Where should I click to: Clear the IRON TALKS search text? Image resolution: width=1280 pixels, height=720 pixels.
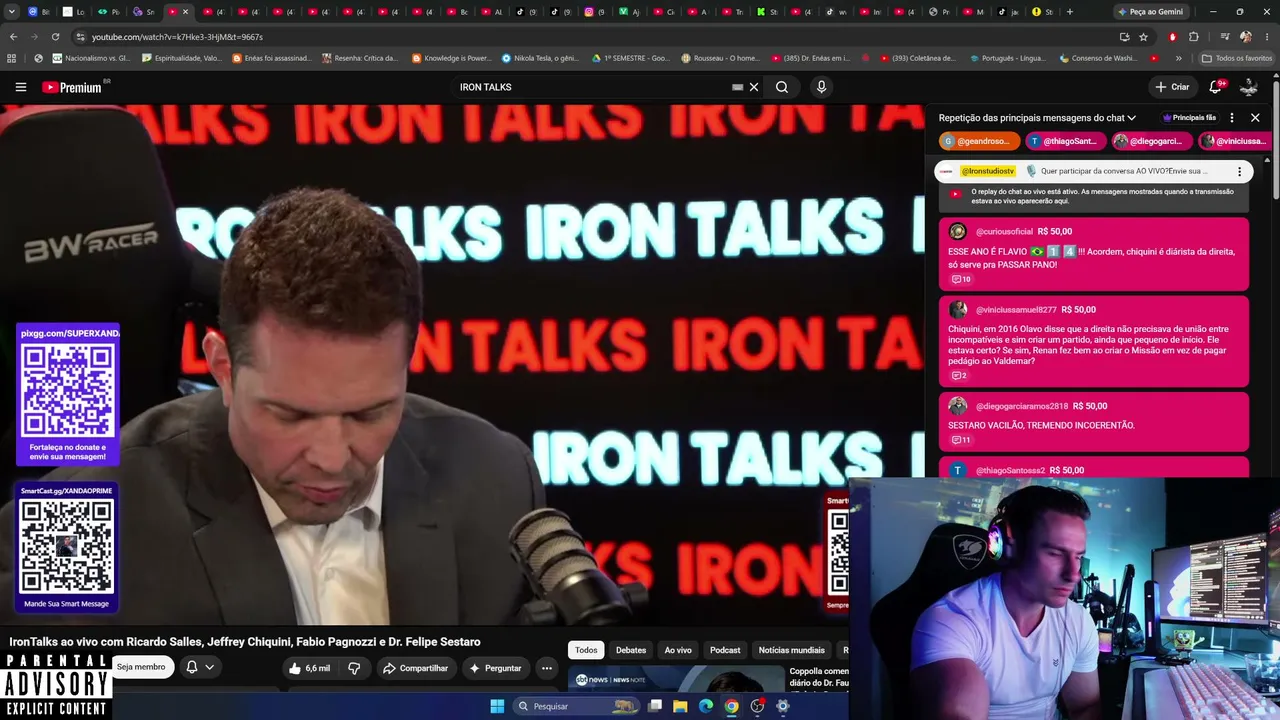(754, 87)
